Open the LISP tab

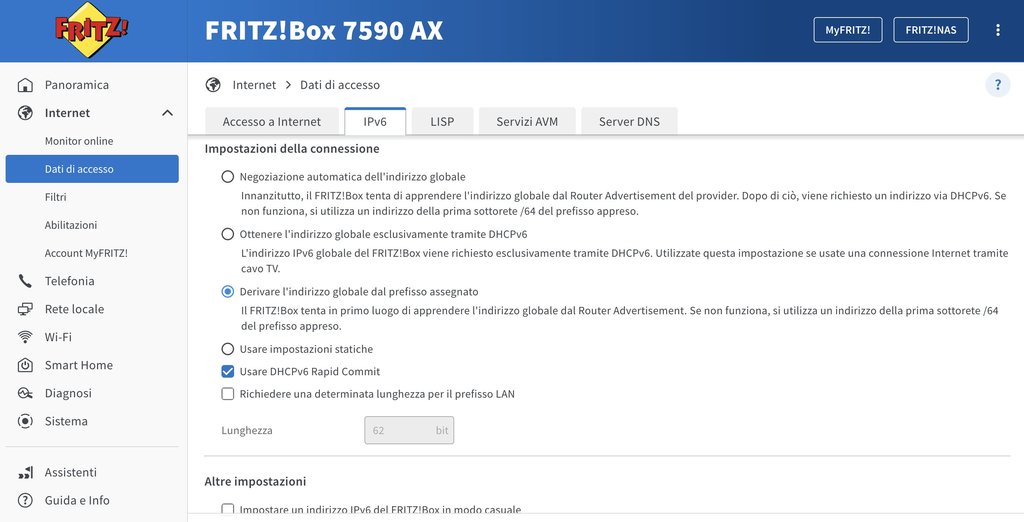click(x=442, y=122)
